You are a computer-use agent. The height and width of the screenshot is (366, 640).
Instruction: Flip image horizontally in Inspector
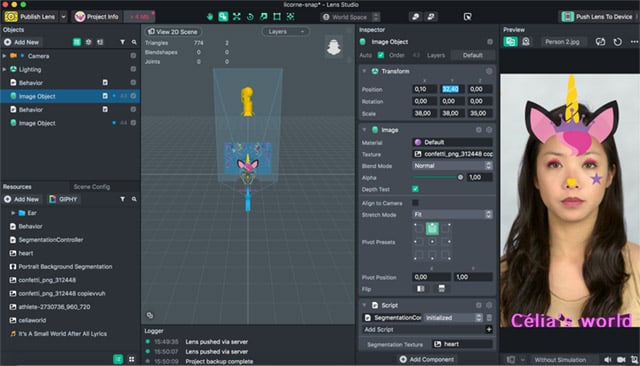click(x=420, y=289)
